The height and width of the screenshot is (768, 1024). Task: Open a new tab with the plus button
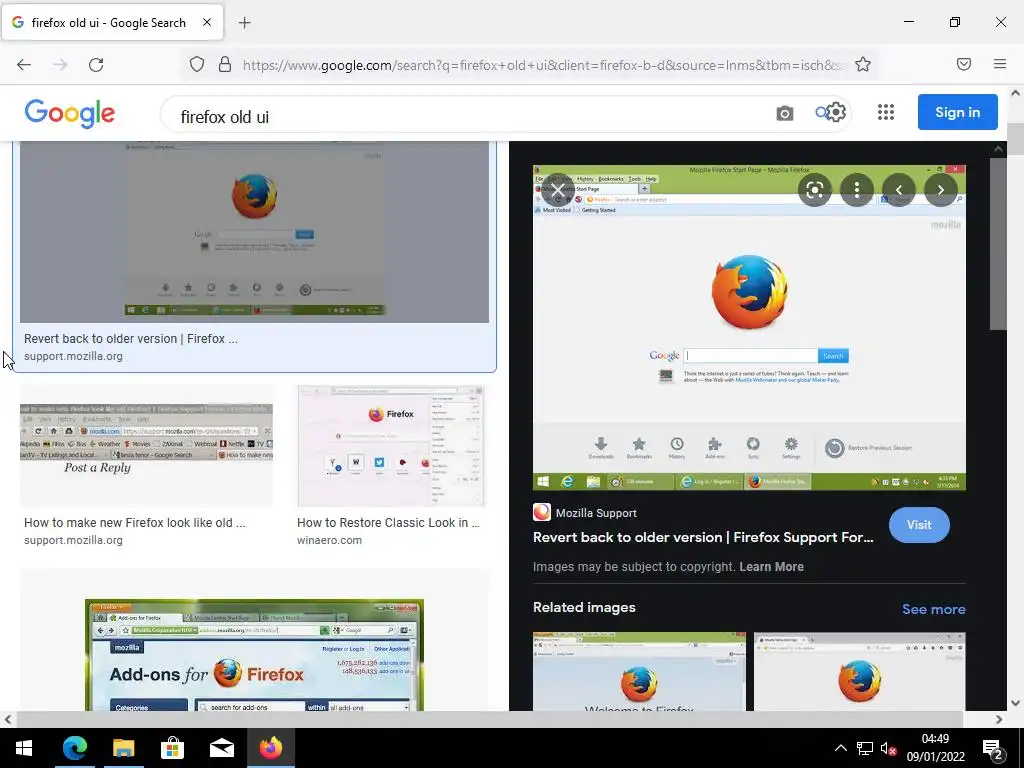tap(244, 23)
